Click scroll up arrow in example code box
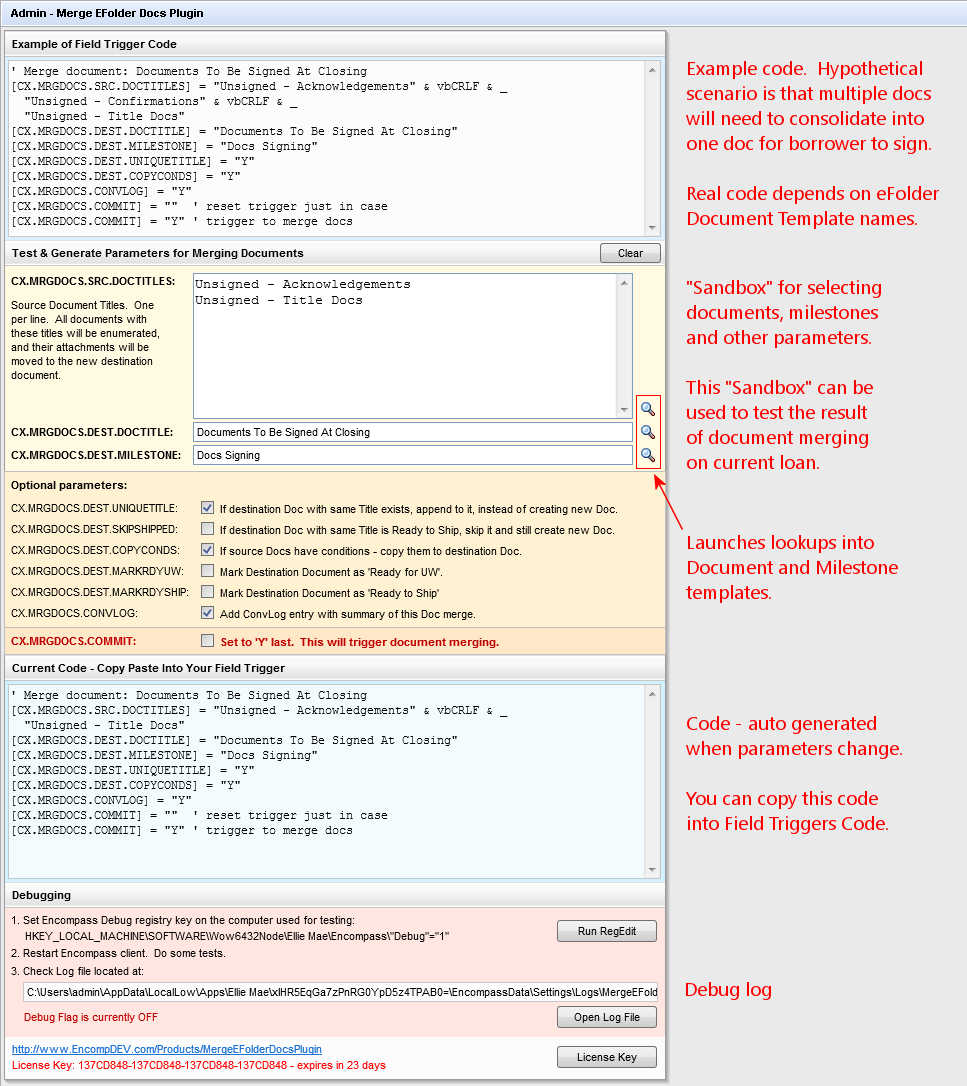Viewport: 967px width, 1086px height. (x=652, y=70)
